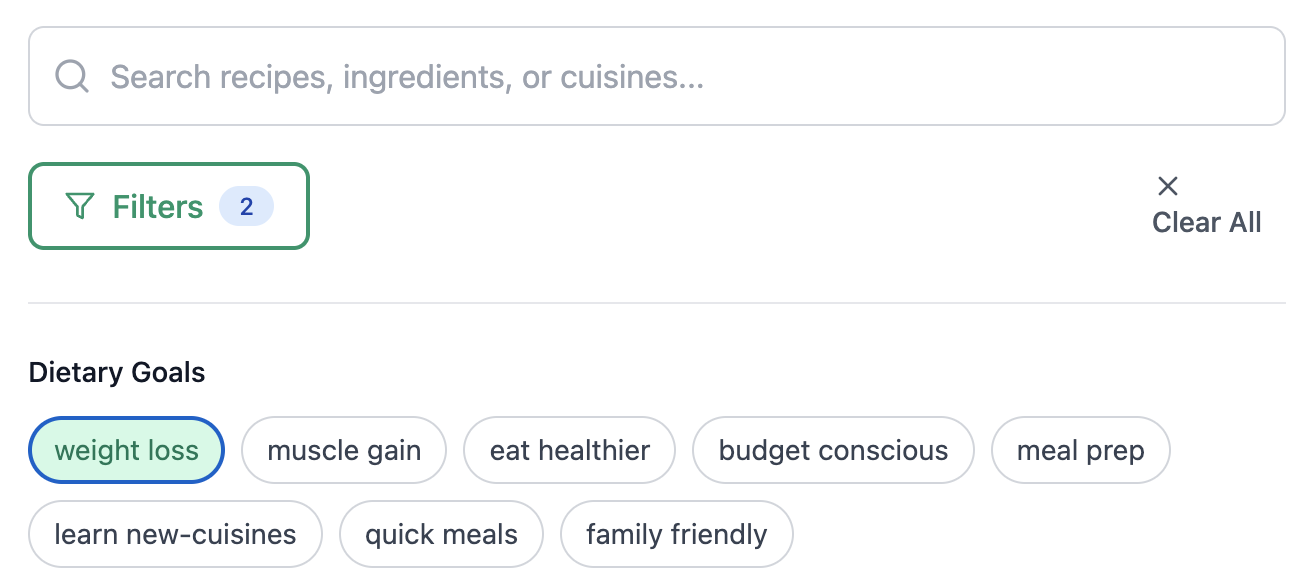Click the X icon above Clear All

coord(1167,186)
